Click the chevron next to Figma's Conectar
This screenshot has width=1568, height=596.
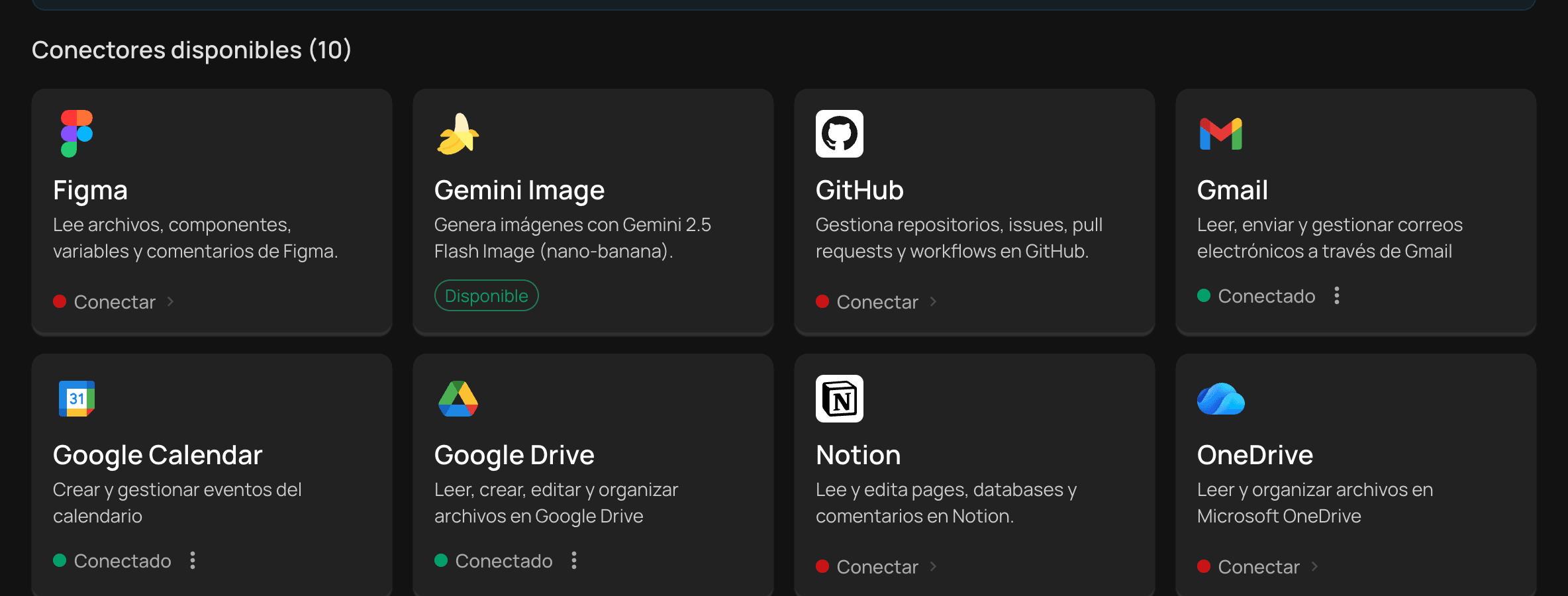[x=170, y=302]
